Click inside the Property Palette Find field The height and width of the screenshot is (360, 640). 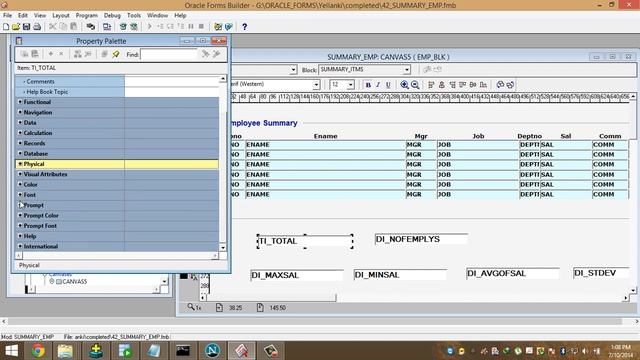tap(169, 54)
